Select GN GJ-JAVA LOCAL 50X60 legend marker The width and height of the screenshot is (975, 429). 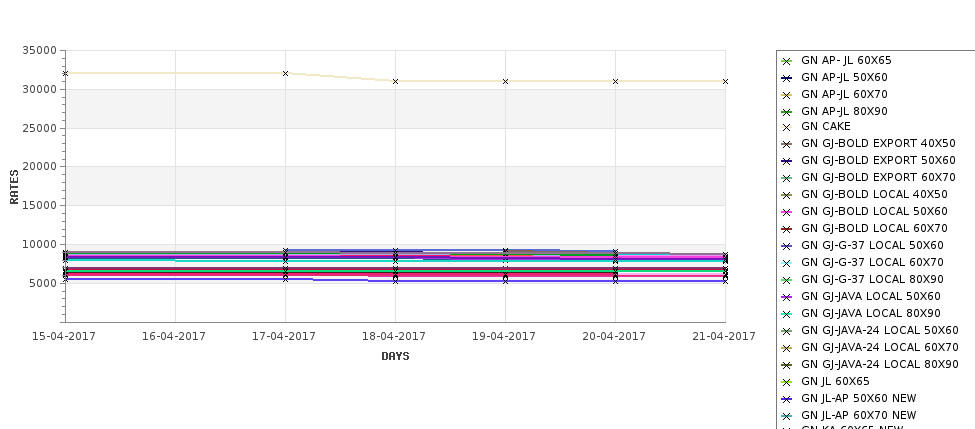pyautogui.click(x=787, y=297)
